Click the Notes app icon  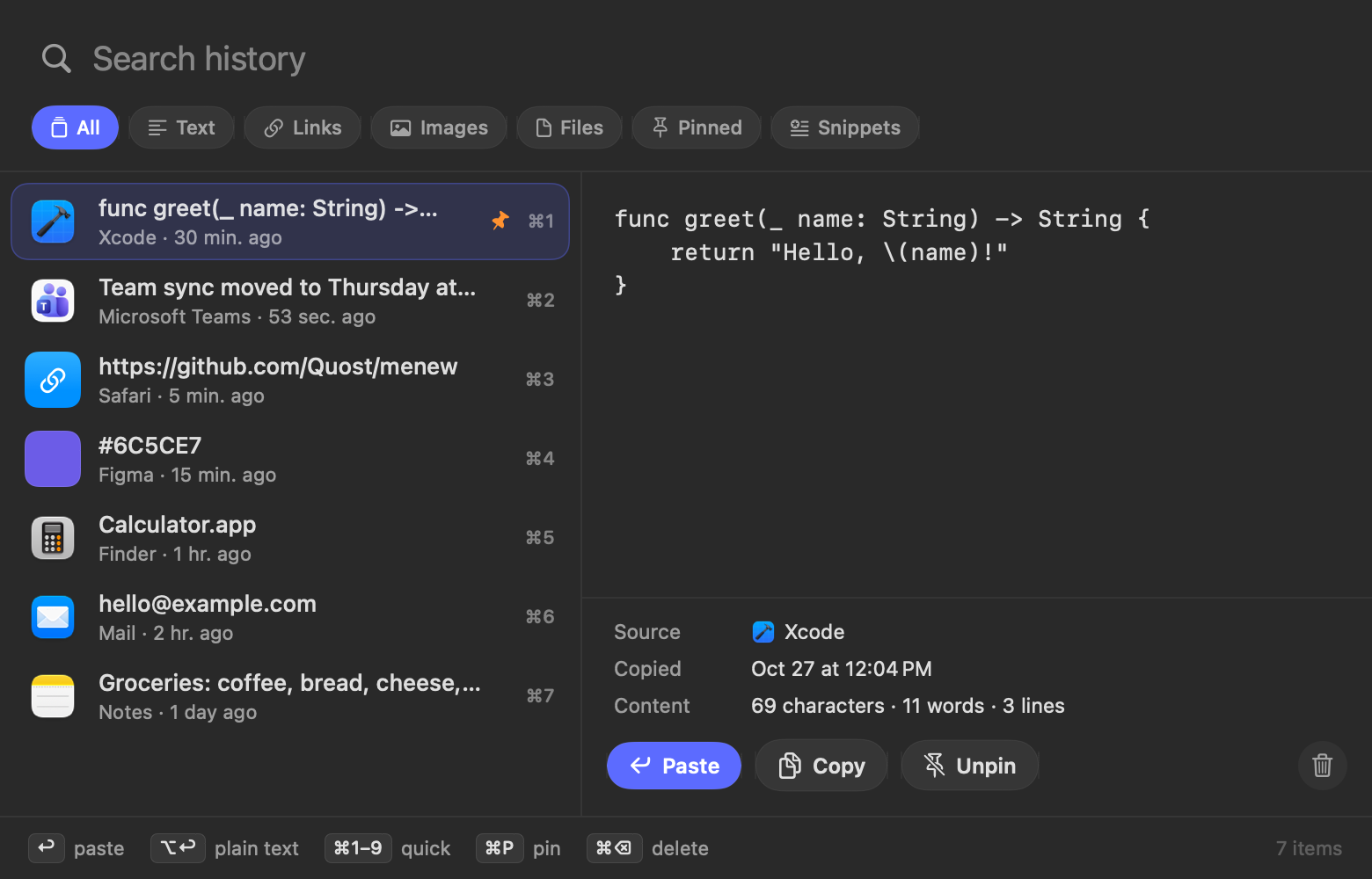click(53, 696)
